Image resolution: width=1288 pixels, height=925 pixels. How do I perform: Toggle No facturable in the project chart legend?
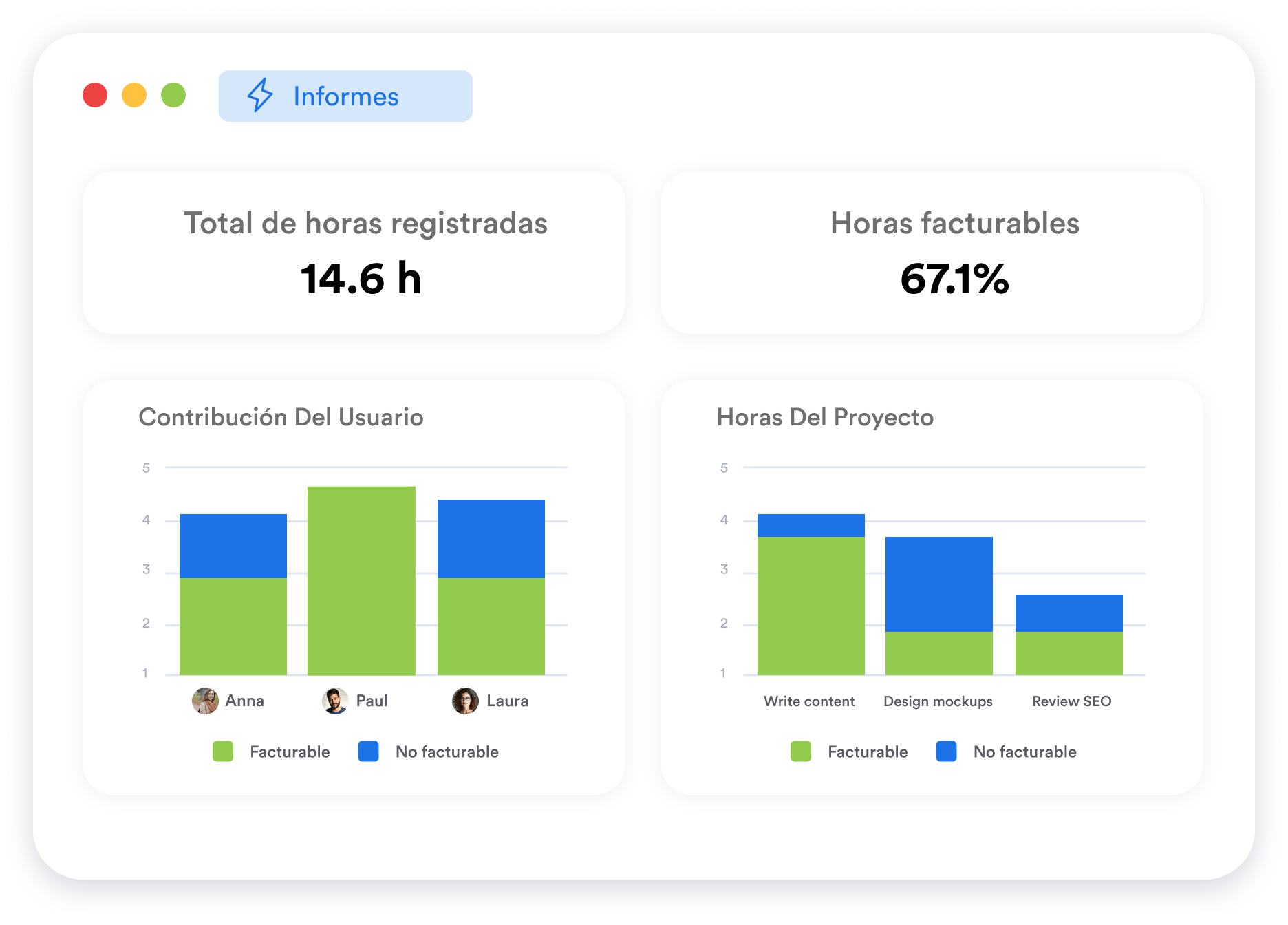point(1024,752)
